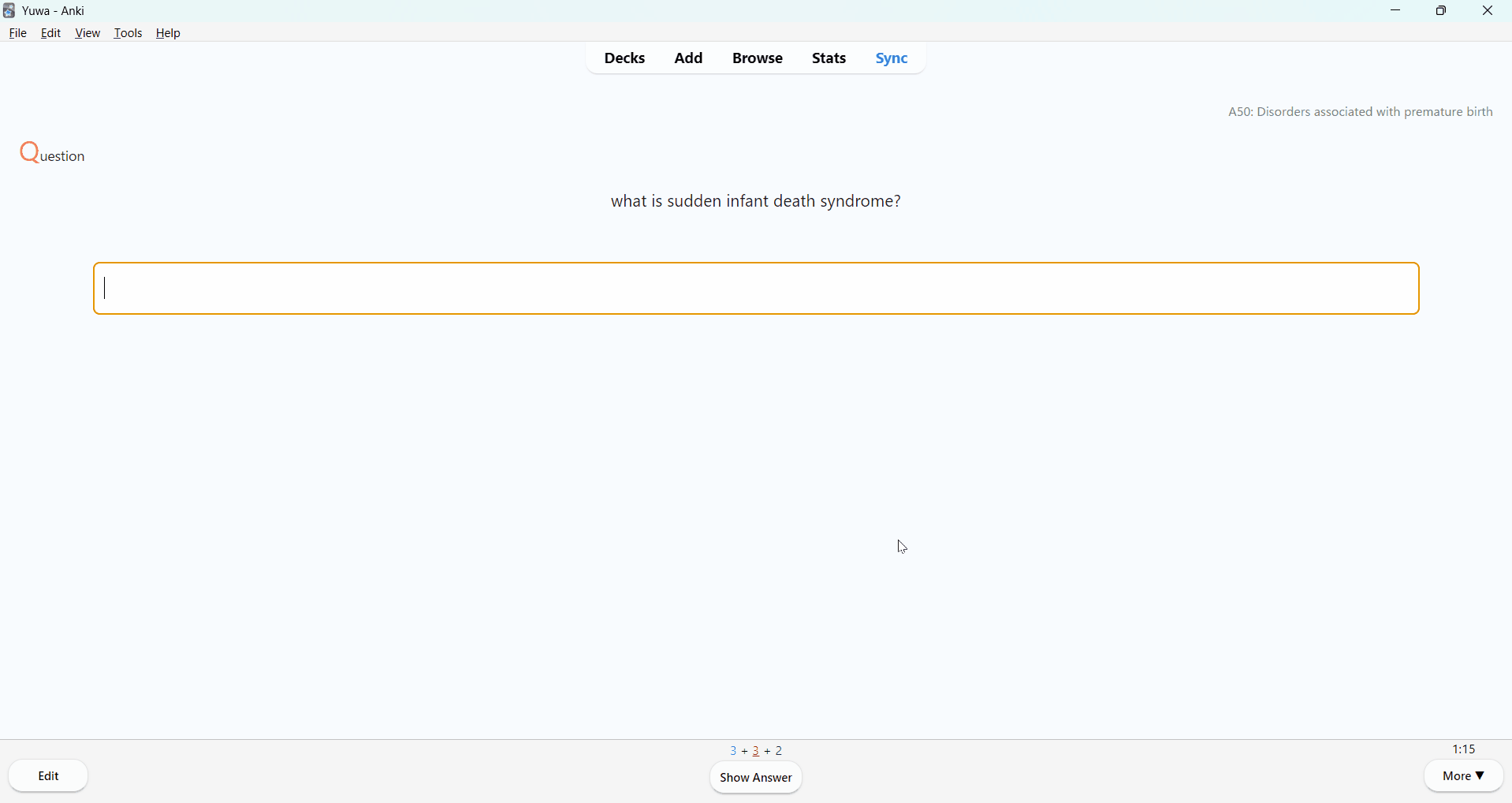
Task: Click the bottom-left edit card button
Action: click(x=49, y=776)
